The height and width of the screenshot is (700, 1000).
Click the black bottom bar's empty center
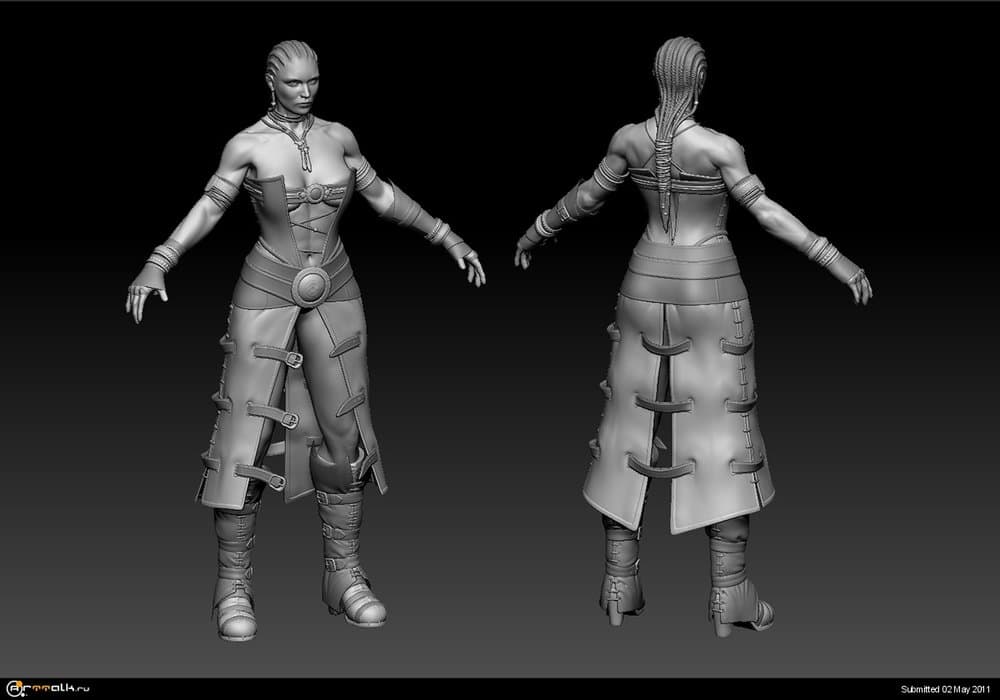500,689
